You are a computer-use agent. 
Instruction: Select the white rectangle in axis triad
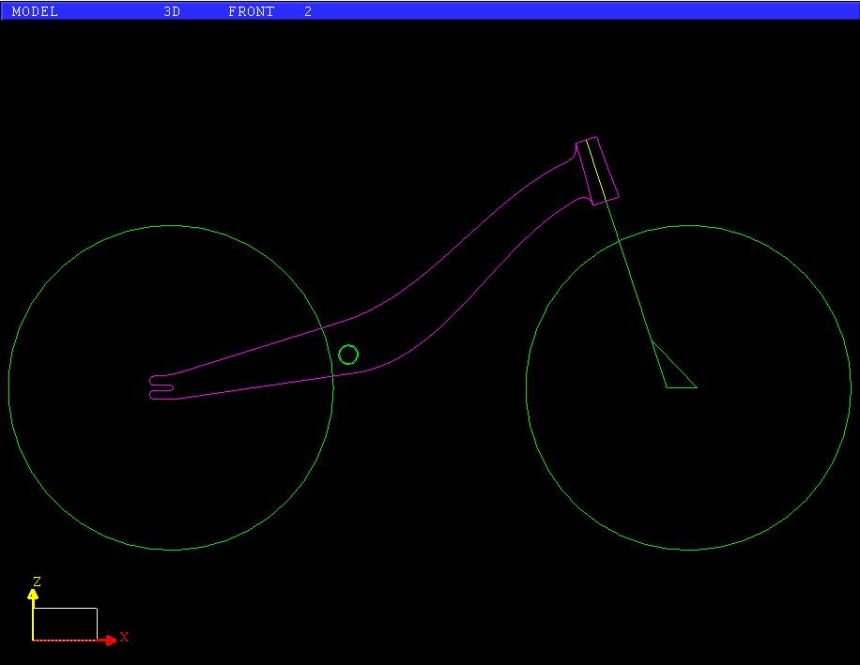tap(66, 608)
